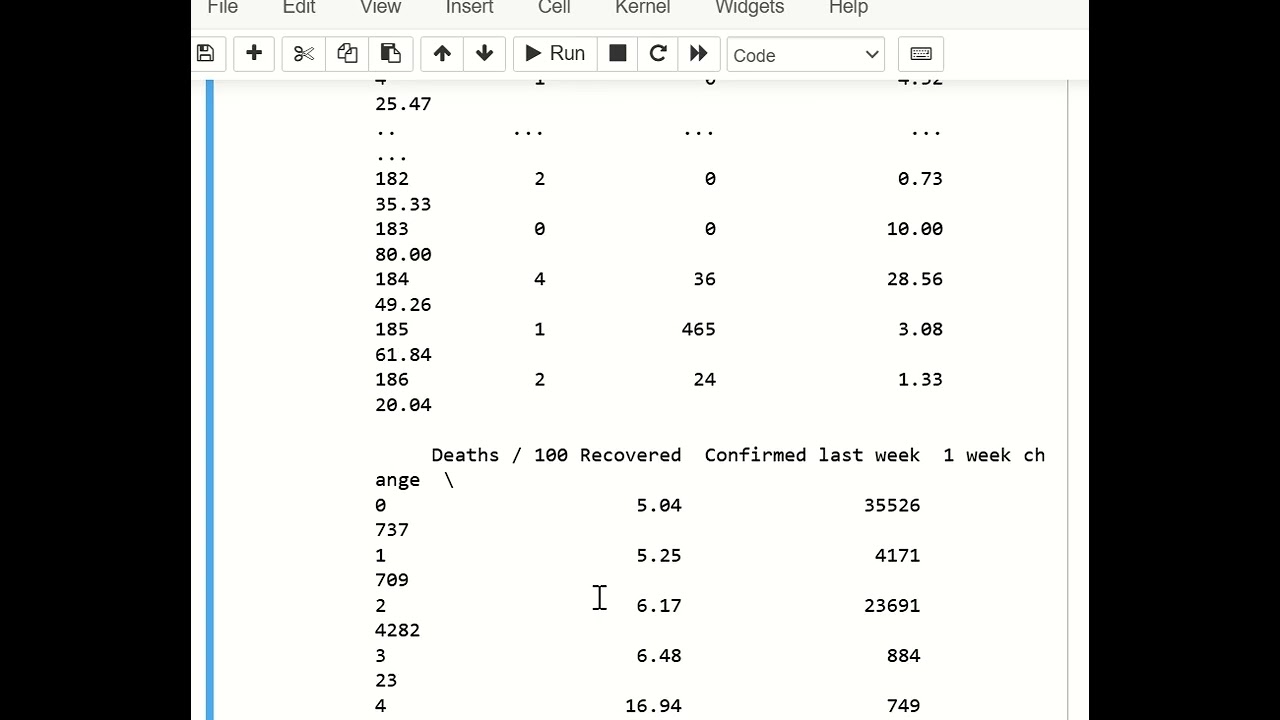
Task: Open the Kernel menu
Action: (x=643, y=8)
